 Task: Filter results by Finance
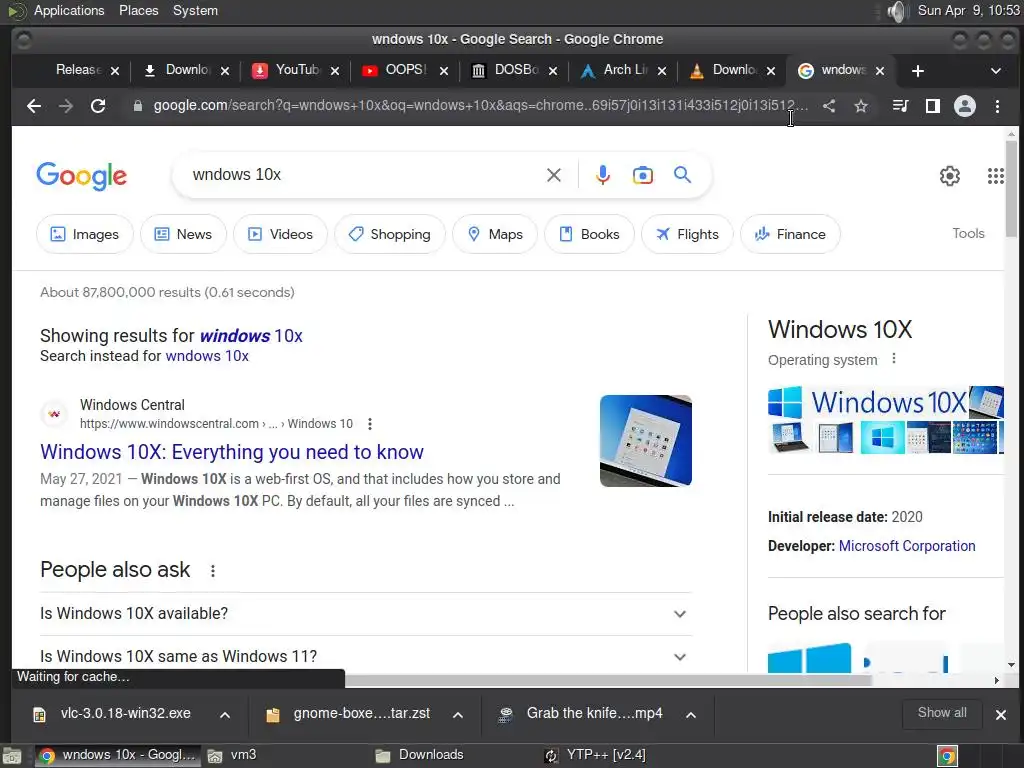[790, 234]
